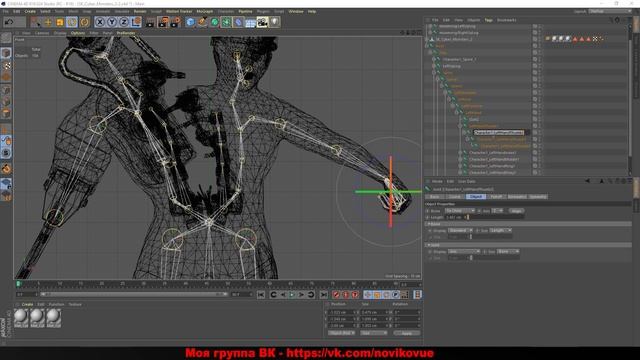The width and height of the screenshot is (640, 360).
Task: Click Play Forwards in timeline
Action: click(x=292, y=295)
